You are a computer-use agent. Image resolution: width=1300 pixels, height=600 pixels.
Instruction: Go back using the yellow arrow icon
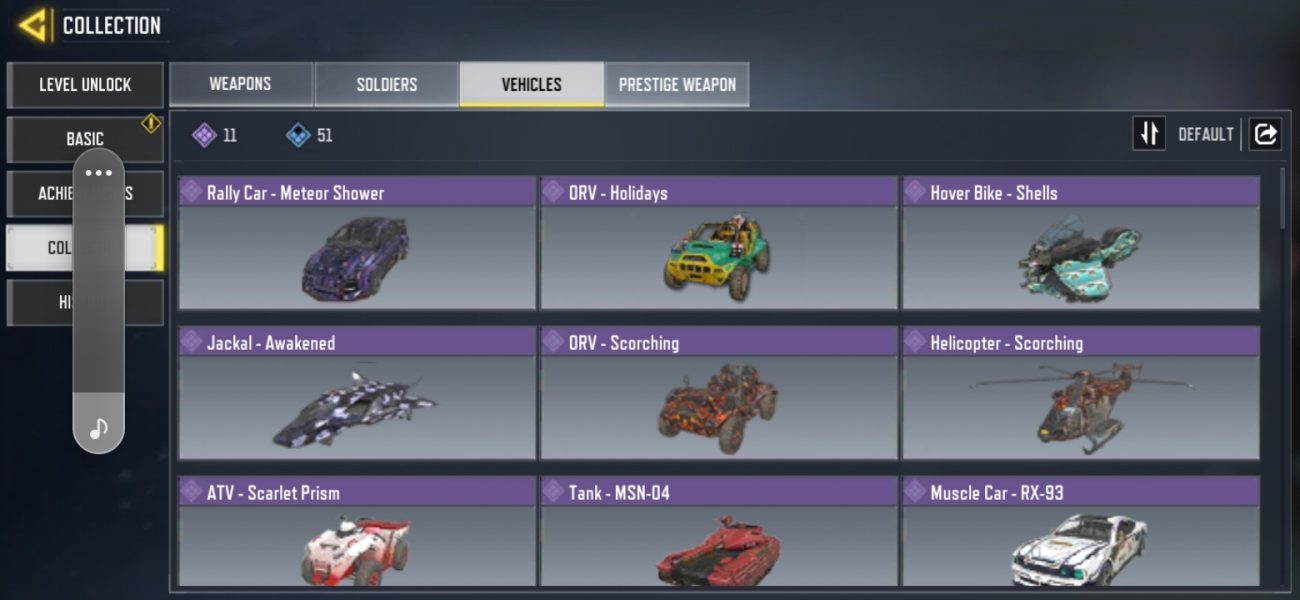[x=33, y=25]
